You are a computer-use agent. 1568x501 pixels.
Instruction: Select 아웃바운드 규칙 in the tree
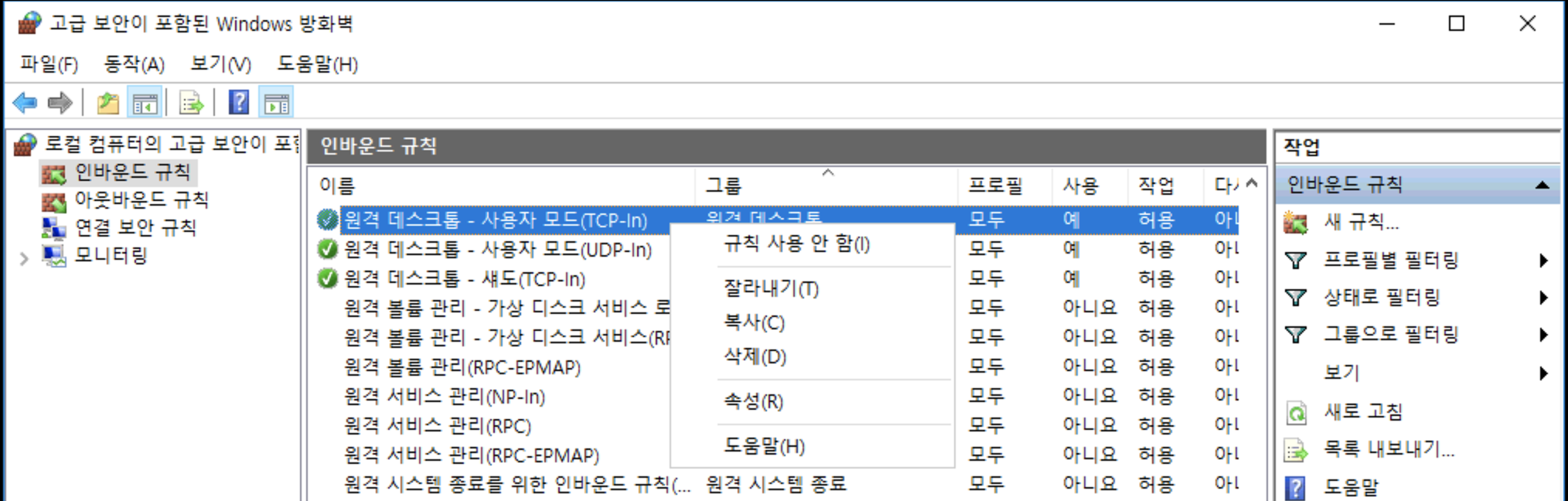pyautogui.click(x=141, y=200)
